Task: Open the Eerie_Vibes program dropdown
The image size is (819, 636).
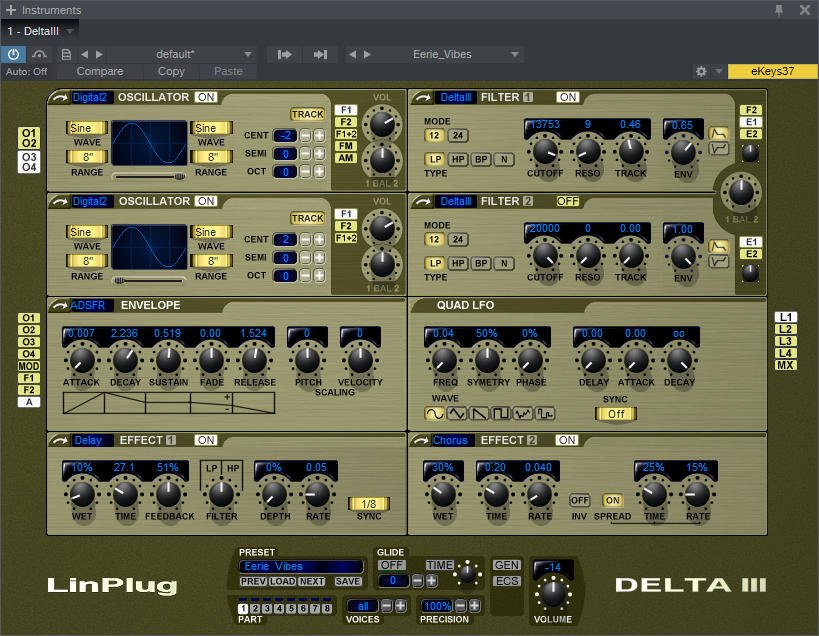Action: (x=514, y=54)
